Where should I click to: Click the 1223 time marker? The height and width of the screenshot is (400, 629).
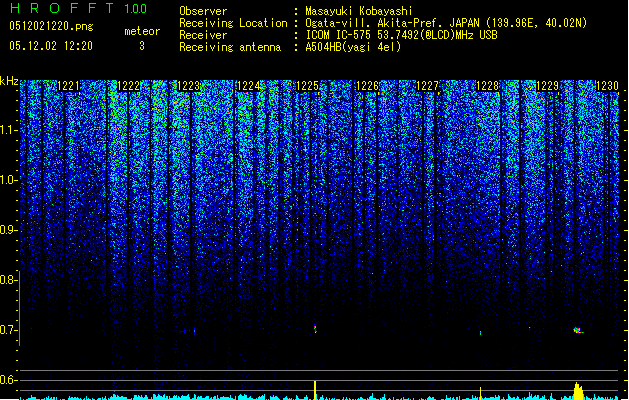tap(189, 86)
